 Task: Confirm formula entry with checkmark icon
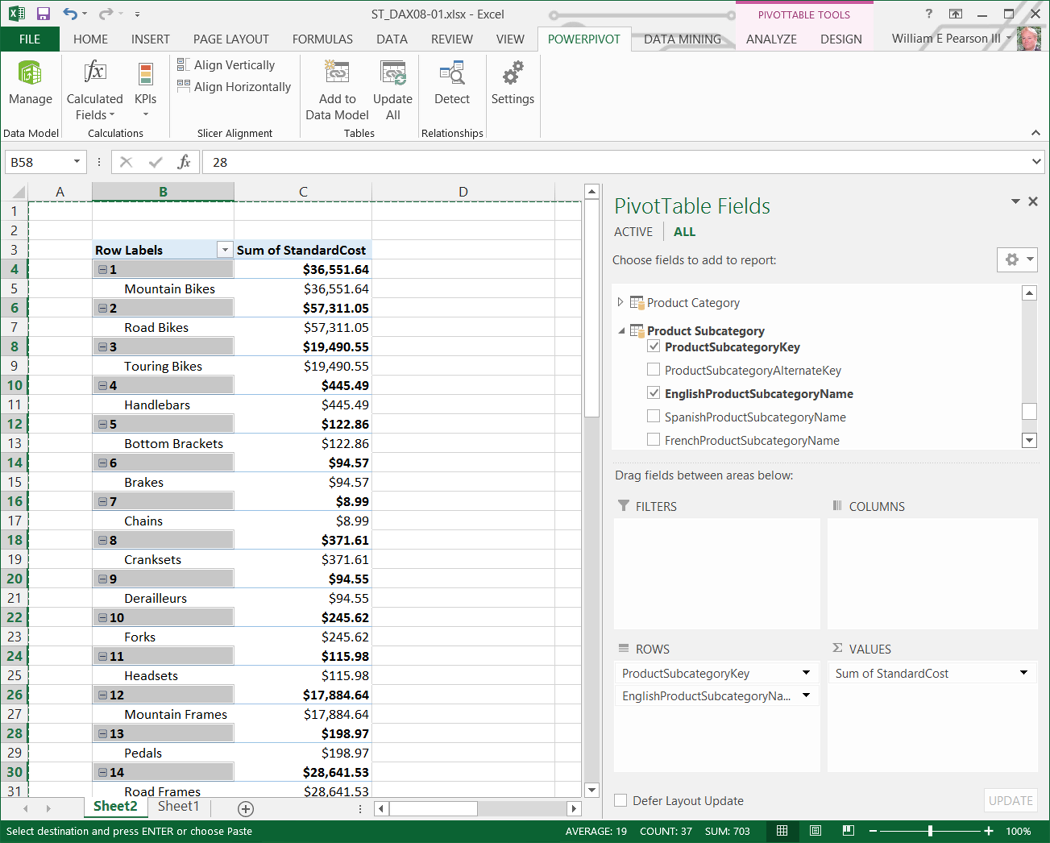click(155, 162)
